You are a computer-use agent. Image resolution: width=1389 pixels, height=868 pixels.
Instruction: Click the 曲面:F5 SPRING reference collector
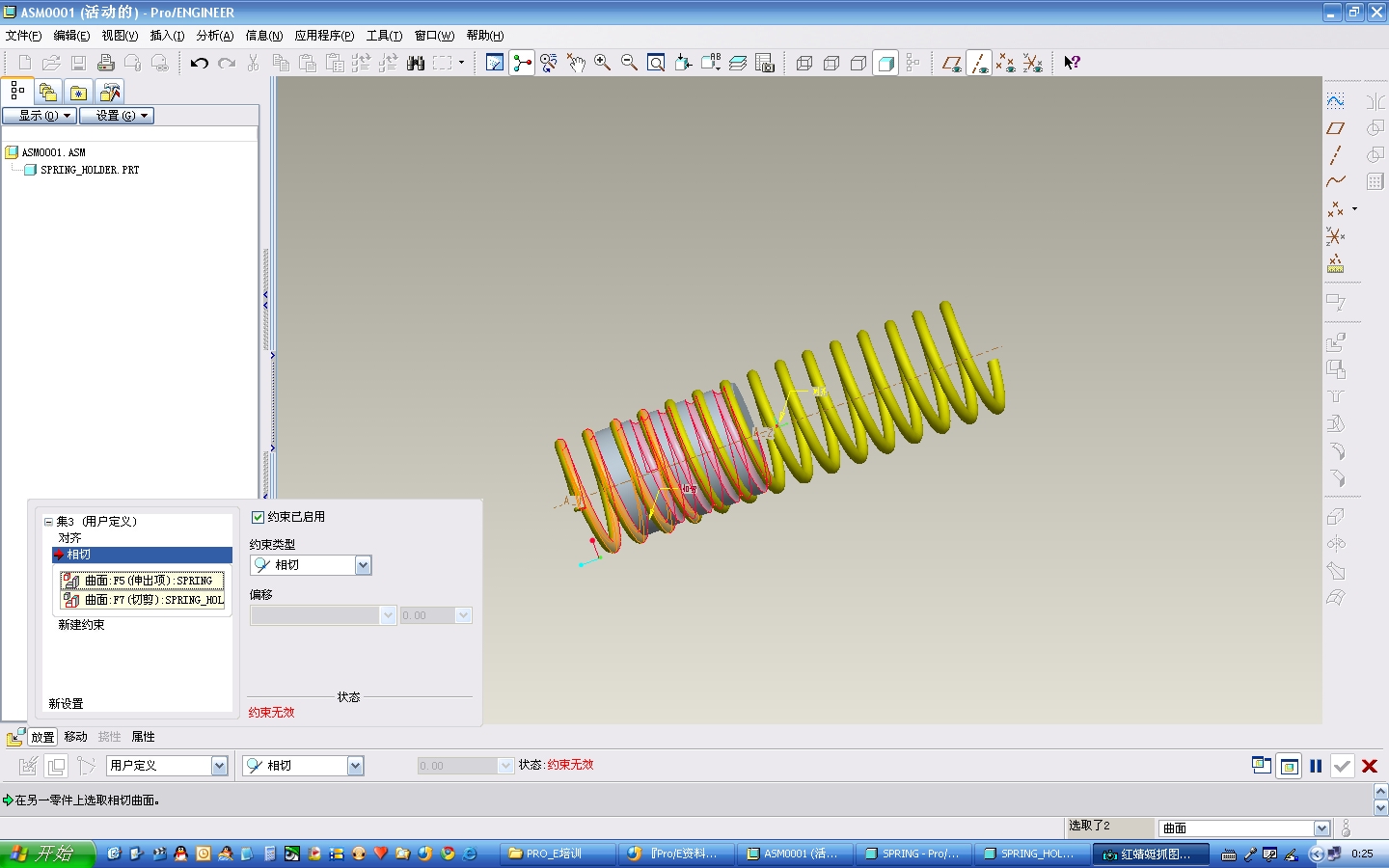pos(142,581)
